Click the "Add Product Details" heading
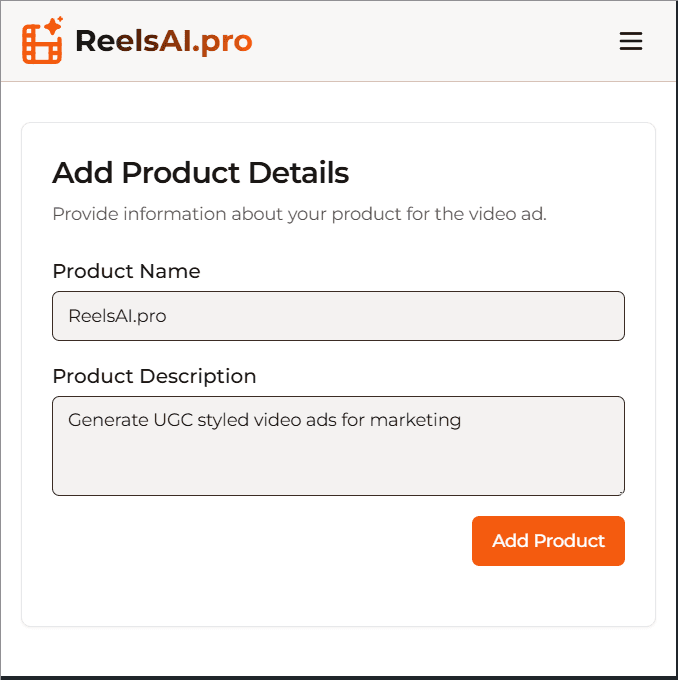 (200, 173)
